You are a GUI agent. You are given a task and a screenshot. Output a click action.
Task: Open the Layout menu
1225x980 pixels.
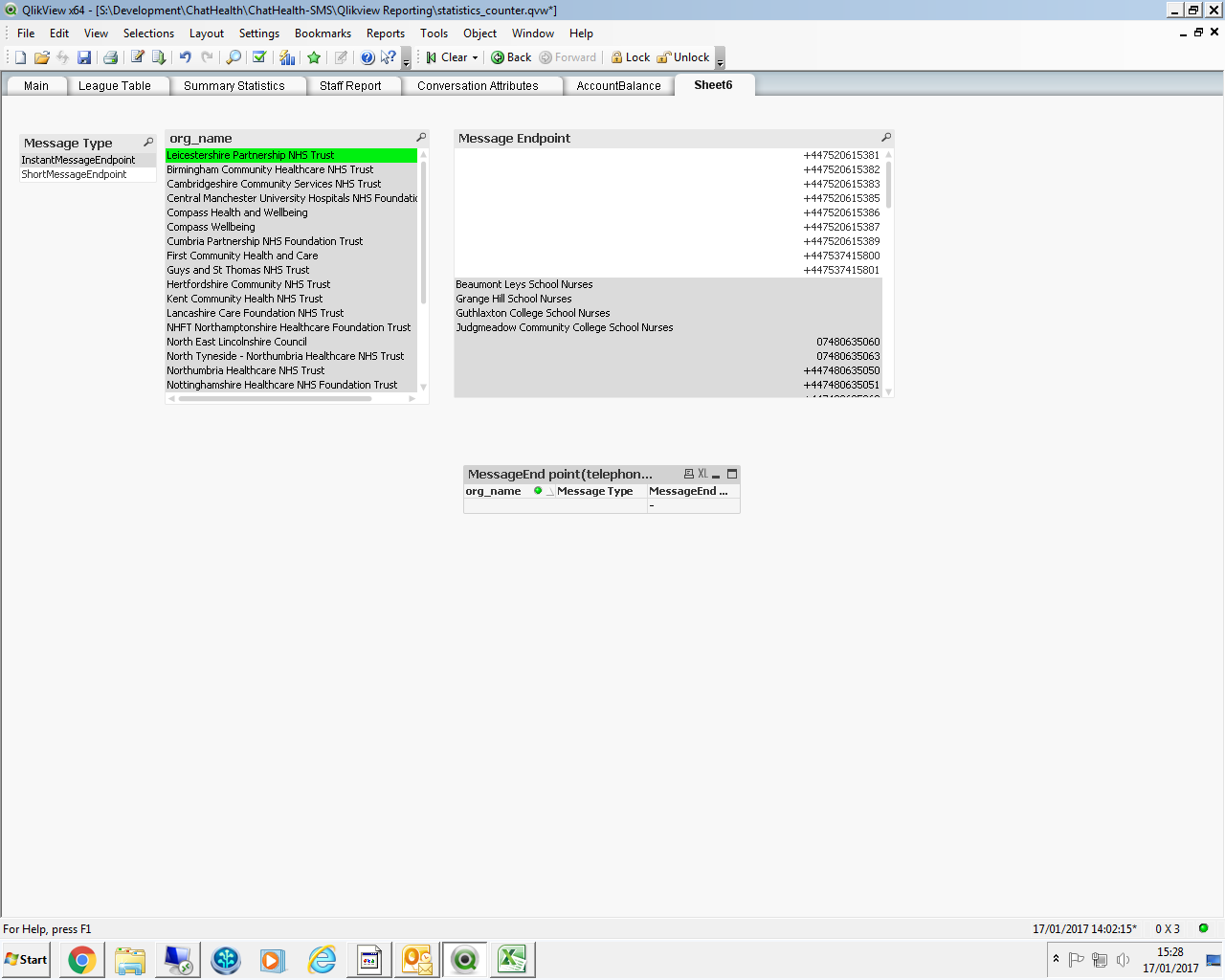pyautogui.click(x=206, y=33)
